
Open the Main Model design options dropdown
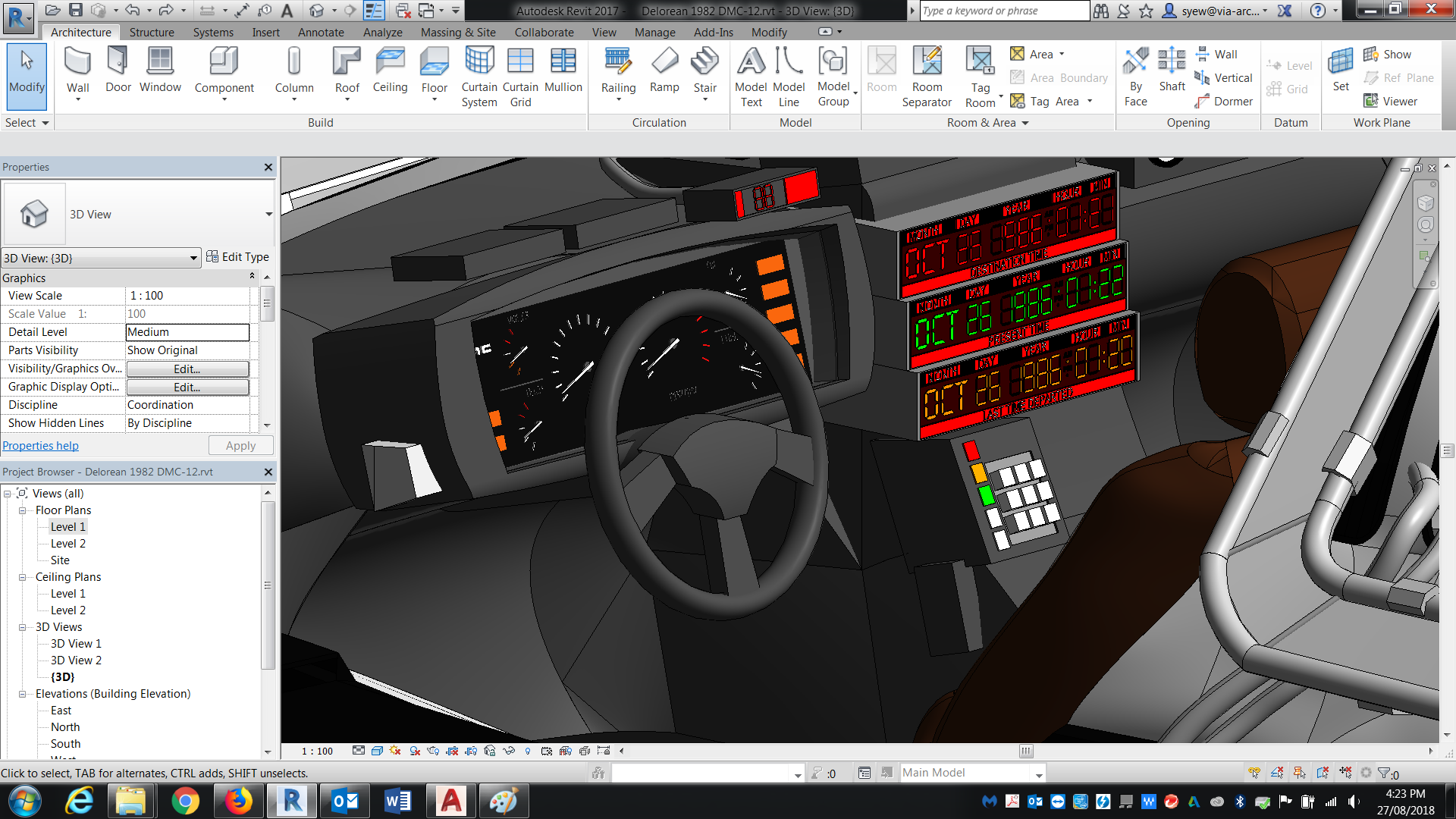1039,773
